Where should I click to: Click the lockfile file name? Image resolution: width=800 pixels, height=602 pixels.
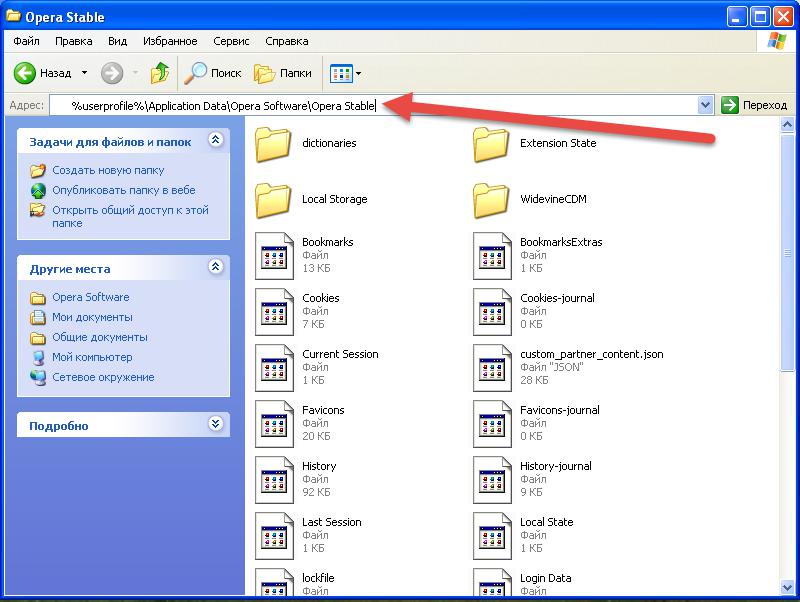(318, 578)
